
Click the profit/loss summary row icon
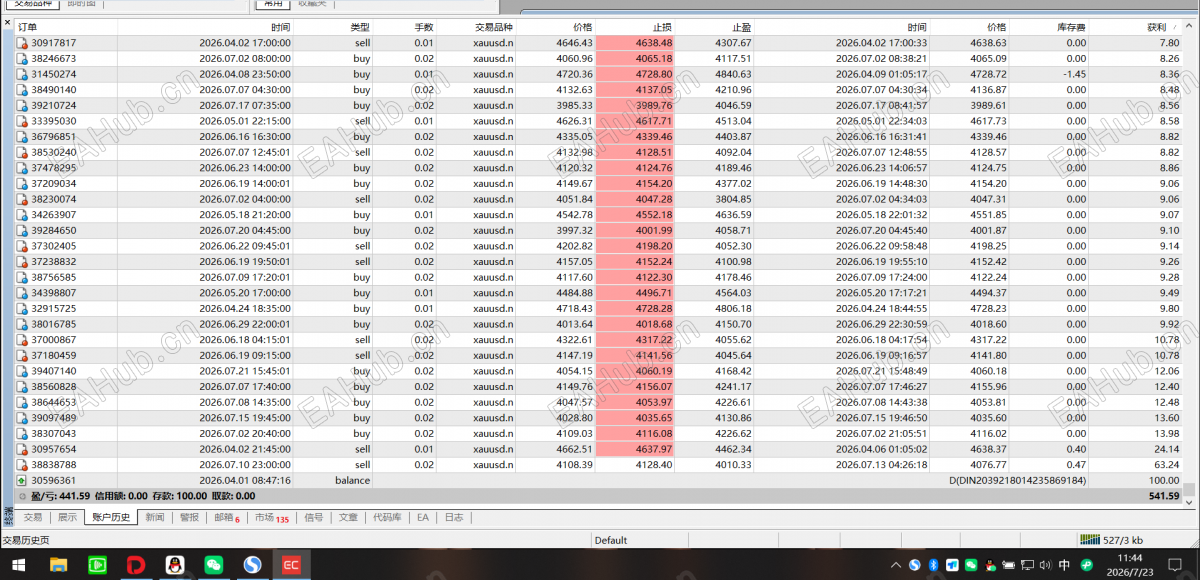(23, 496)
